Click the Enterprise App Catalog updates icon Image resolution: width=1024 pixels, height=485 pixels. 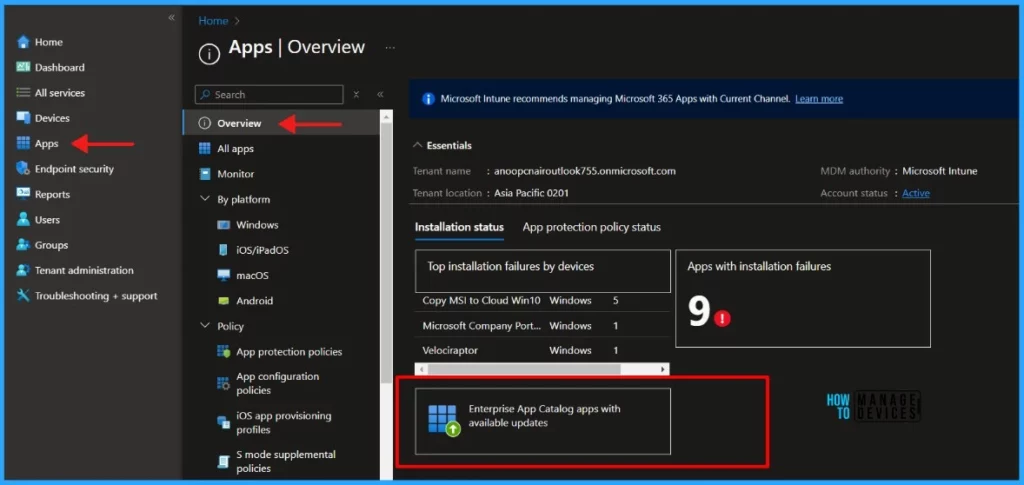444,420
